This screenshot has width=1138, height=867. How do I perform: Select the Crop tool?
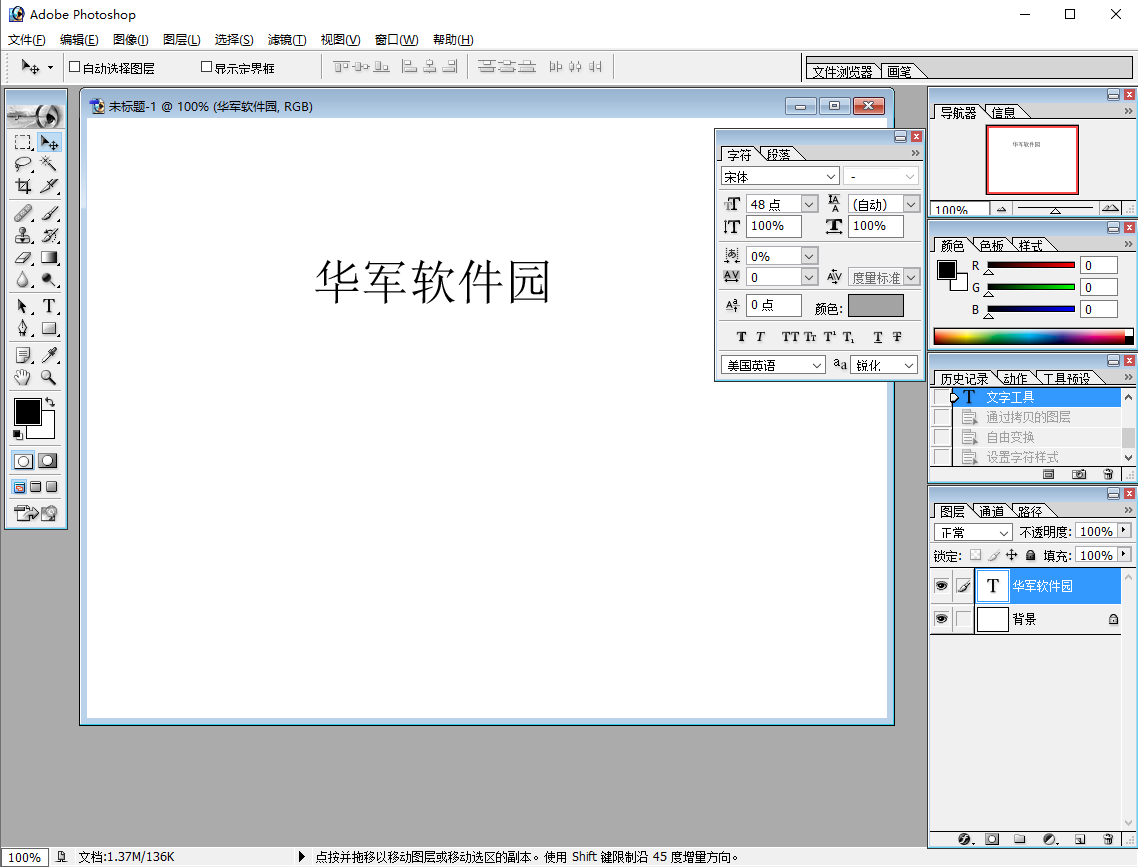point(21,186)
